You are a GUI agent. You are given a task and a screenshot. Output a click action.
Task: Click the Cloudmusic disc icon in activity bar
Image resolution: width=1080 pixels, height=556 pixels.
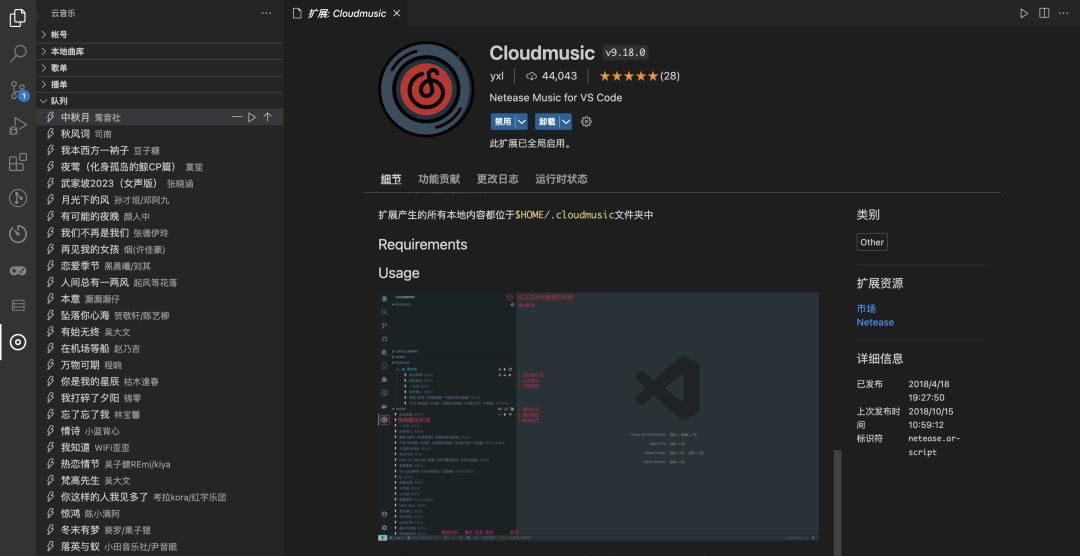tap(18, 343)
